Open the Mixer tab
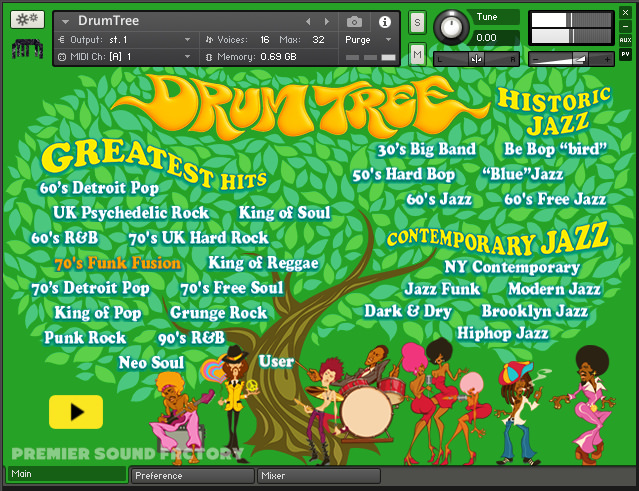The image size is (639, 491). [319, 476]
